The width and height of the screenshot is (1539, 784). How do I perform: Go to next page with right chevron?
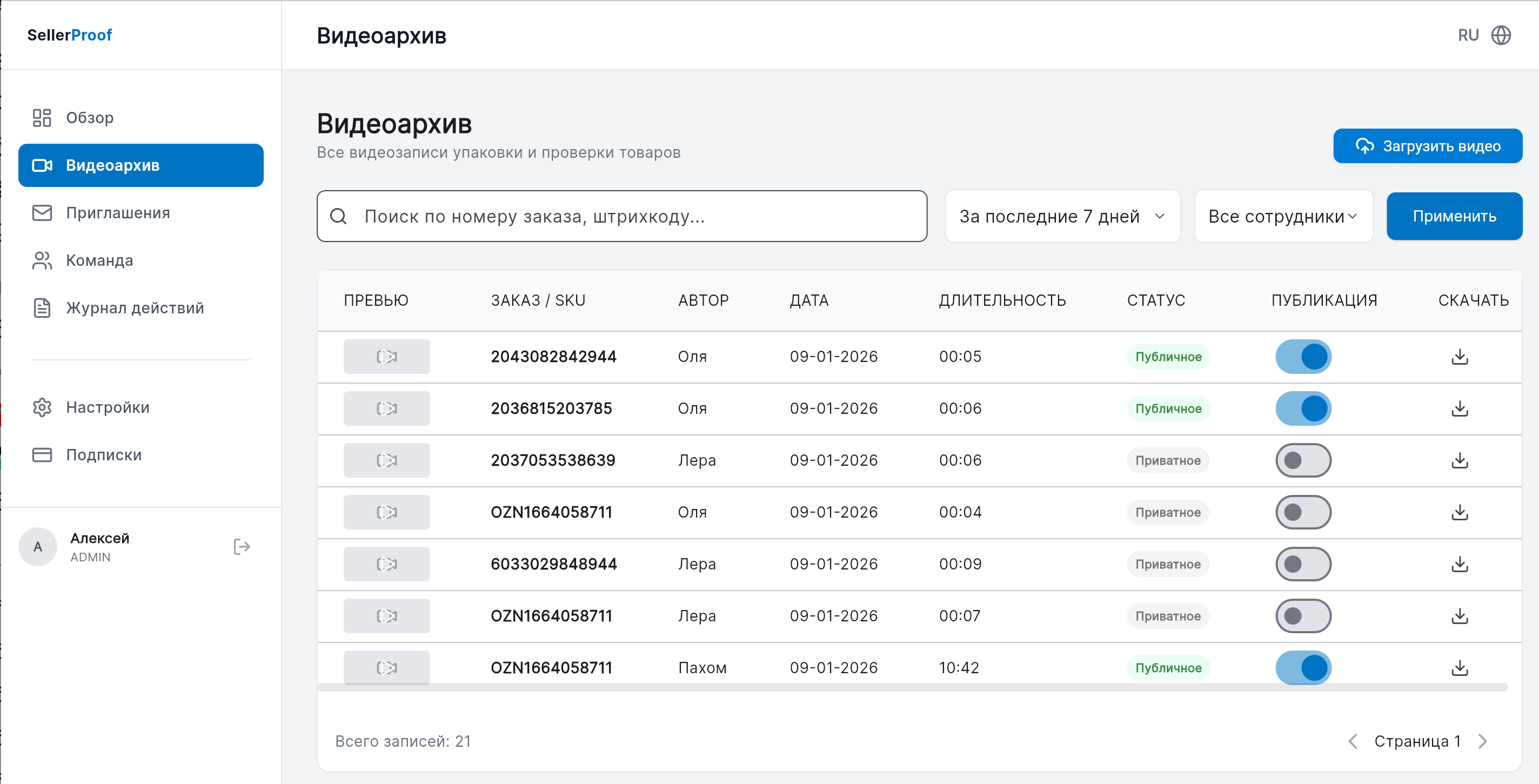click(1483, 741)
